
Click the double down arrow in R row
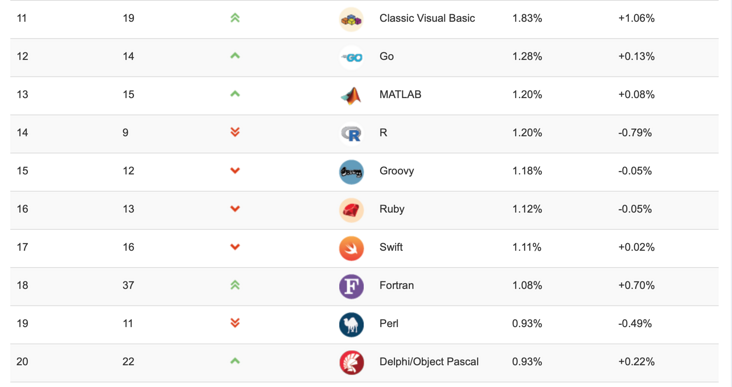pos(235,132)
